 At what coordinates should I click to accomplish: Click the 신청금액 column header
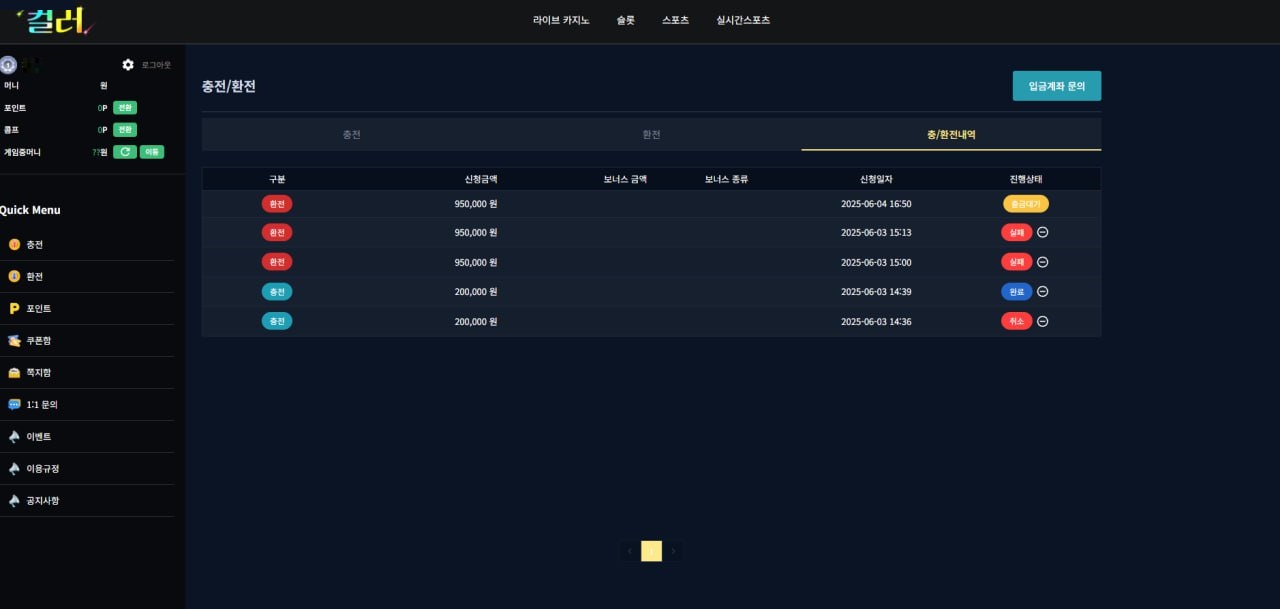coord(481,179)
